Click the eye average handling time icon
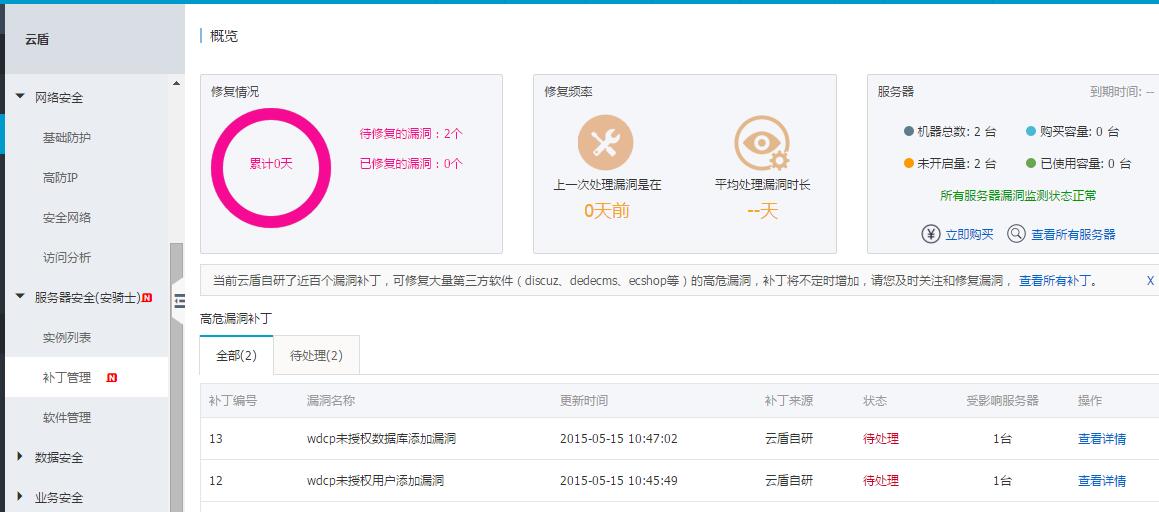The height and width of the screenshot is (512, 1159). point(762,143)
